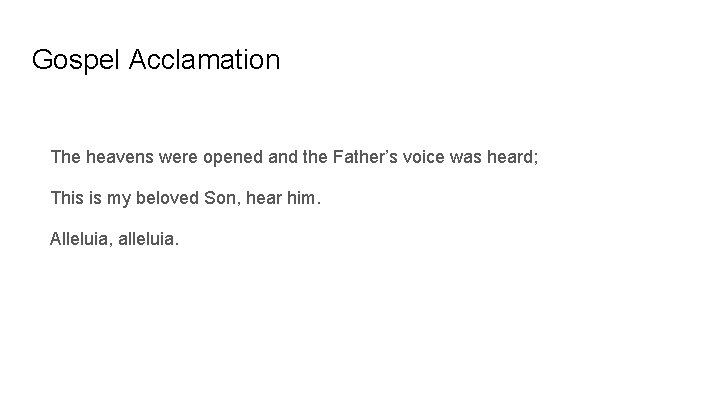Click the word "Gospel" in the title
Viewport: 720px width, 405px height.
[x=76, y=61]
